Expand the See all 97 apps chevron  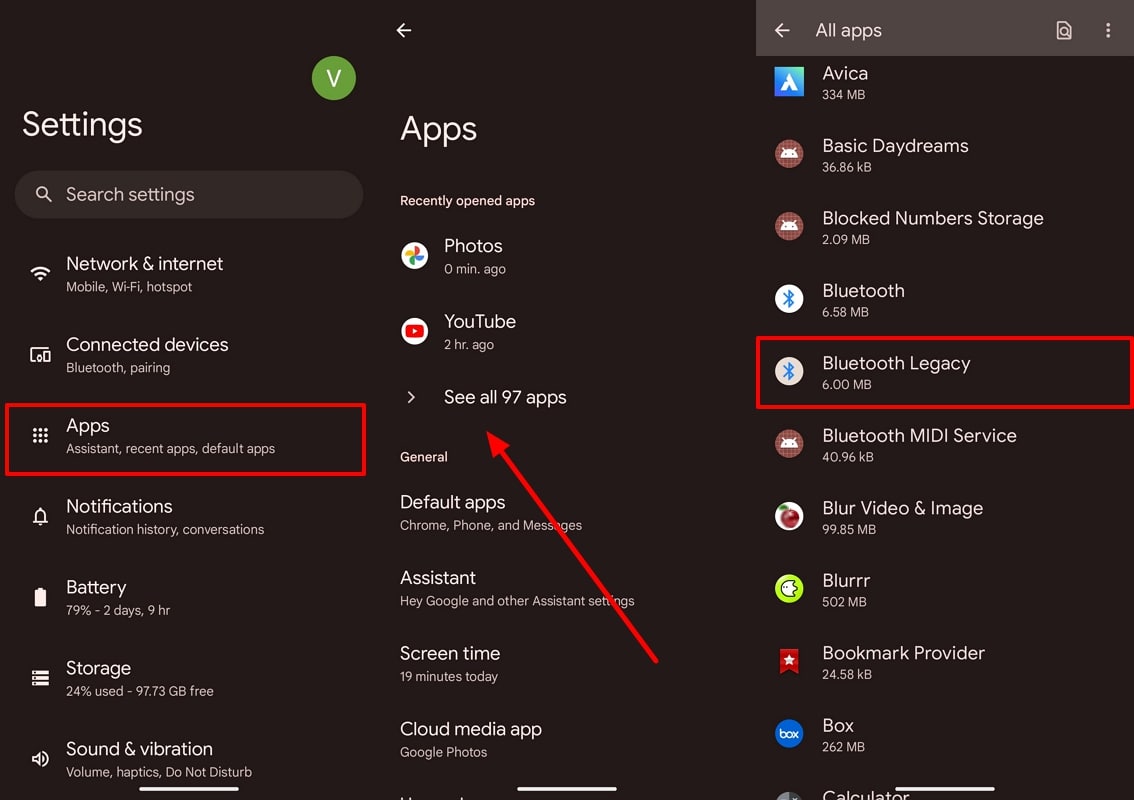(x=410, y=397)
